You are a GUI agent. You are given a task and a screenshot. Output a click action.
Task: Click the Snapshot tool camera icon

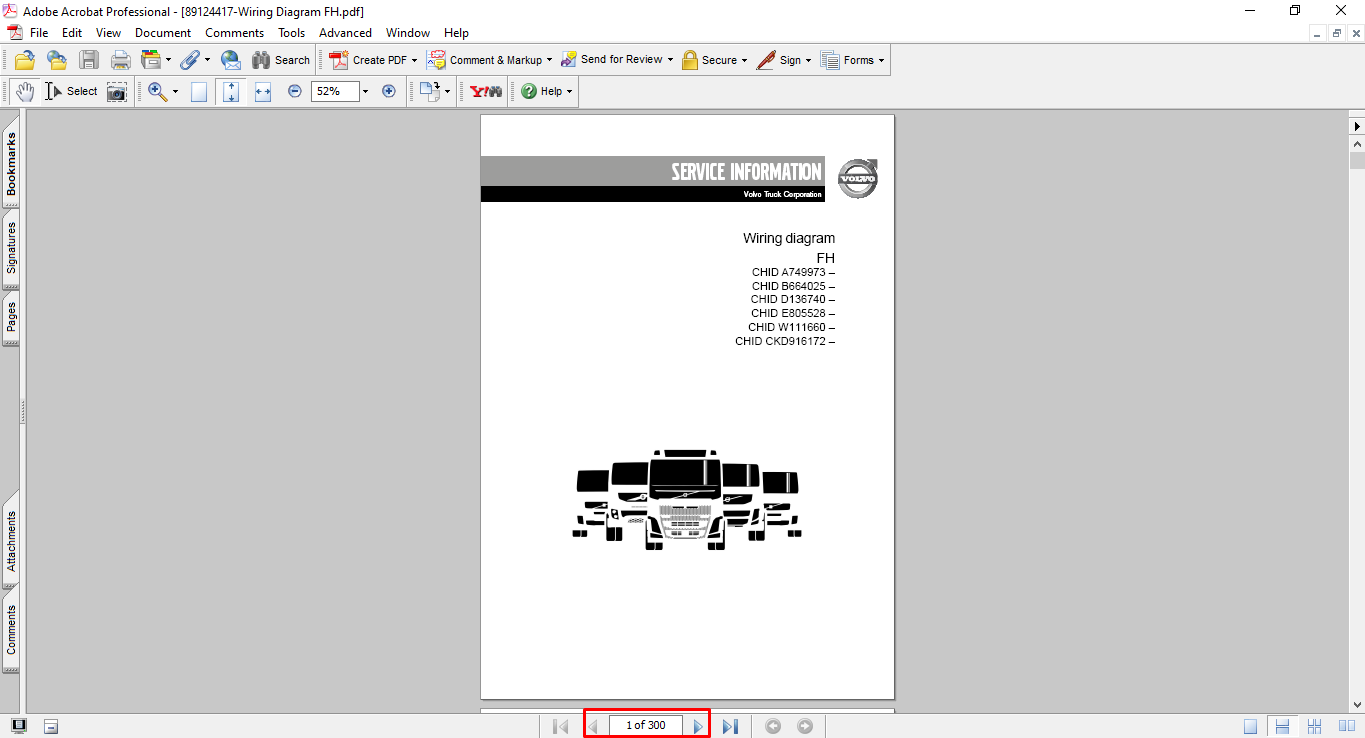pos(117,92)
